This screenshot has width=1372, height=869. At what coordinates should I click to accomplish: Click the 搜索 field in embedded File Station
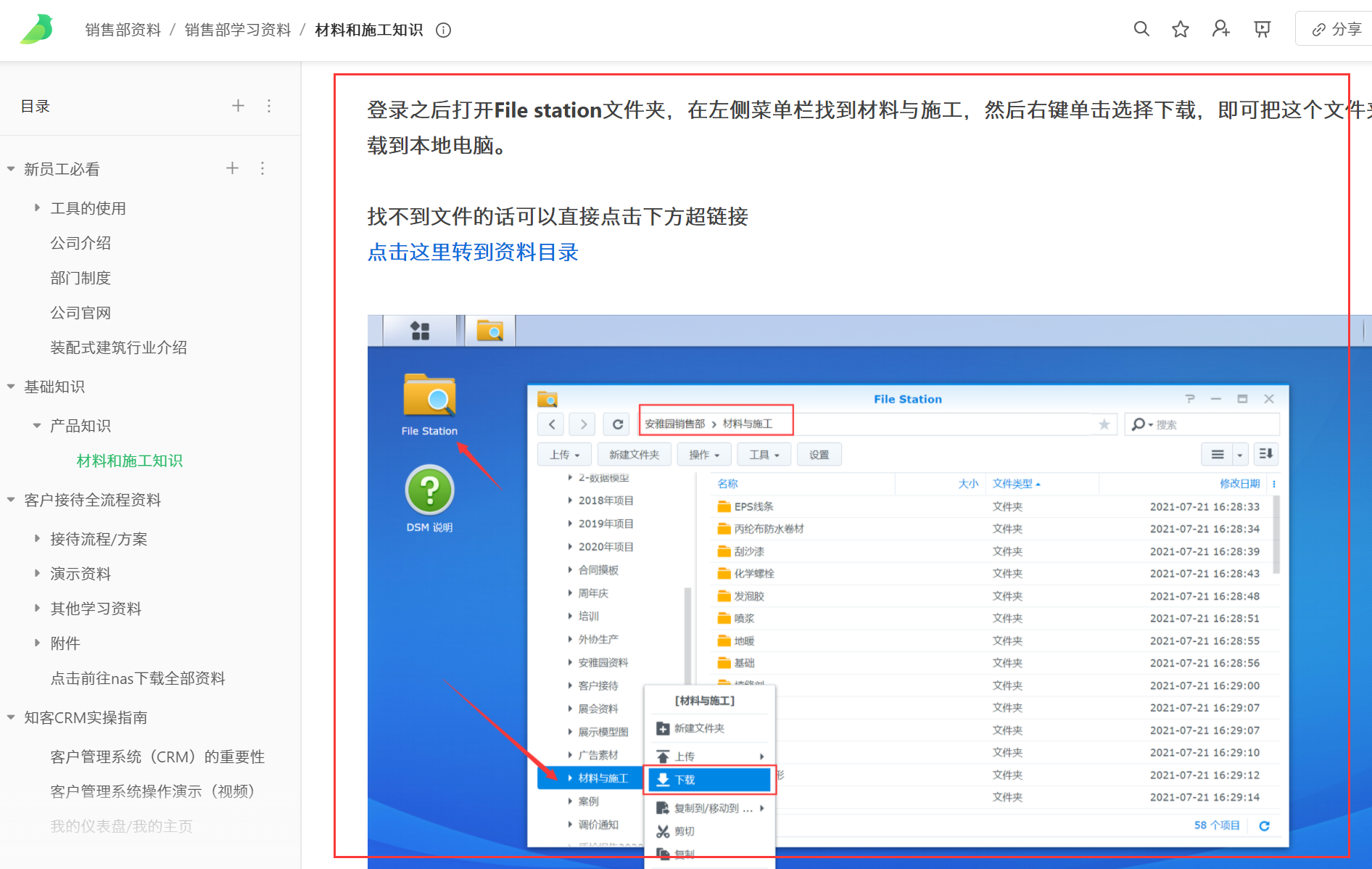click(1202, 424)
